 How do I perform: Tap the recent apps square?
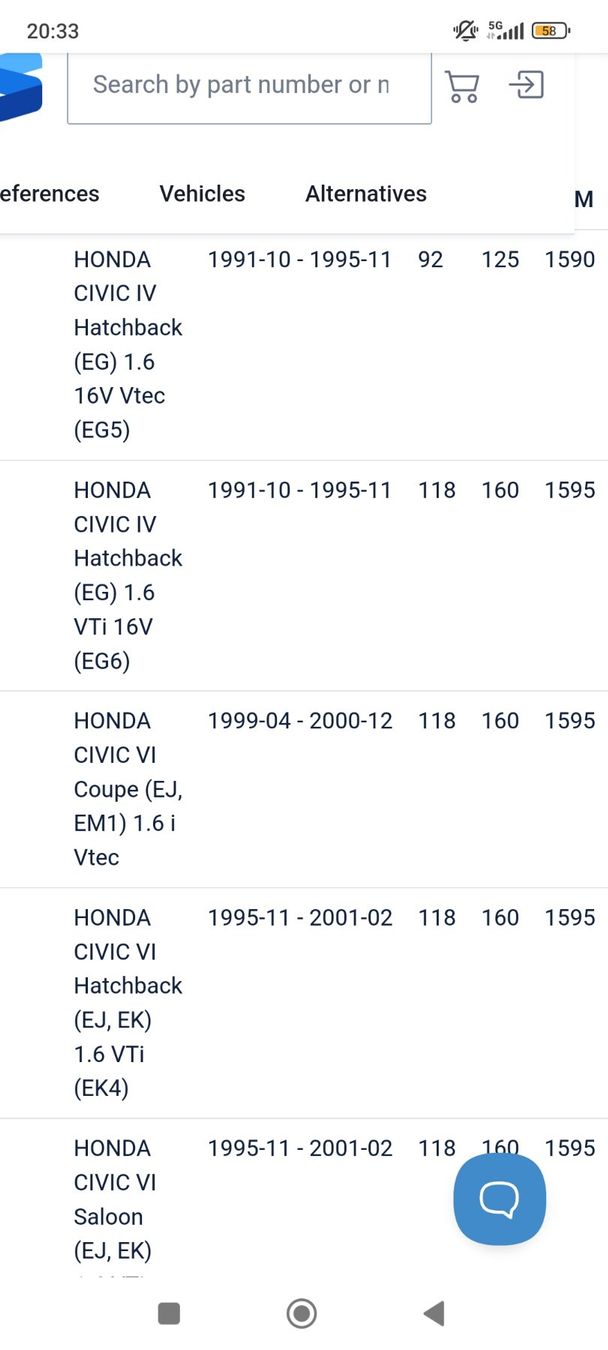169,1313
